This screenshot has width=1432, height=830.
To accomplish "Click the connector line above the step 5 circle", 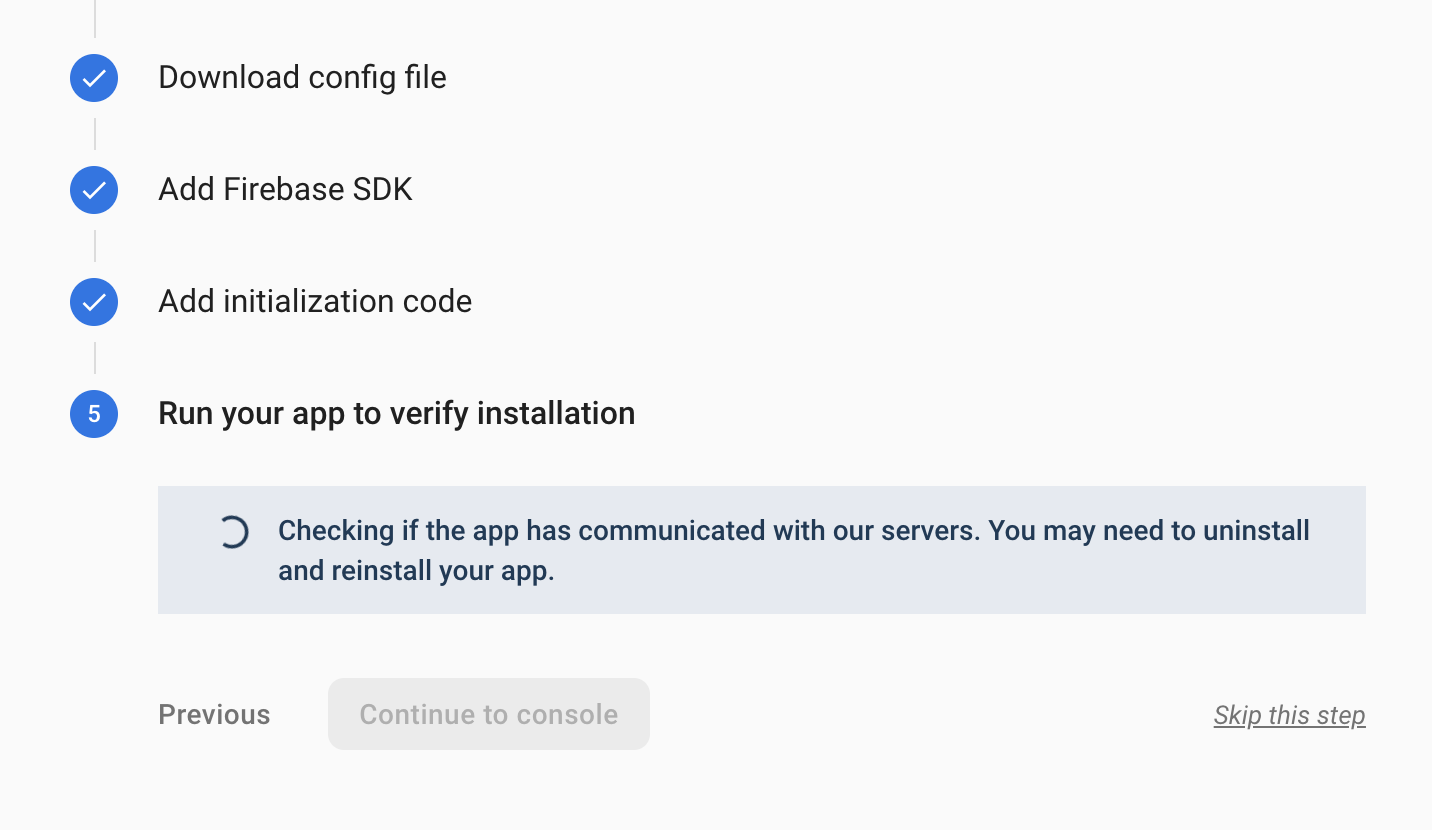I will (95, 358).
